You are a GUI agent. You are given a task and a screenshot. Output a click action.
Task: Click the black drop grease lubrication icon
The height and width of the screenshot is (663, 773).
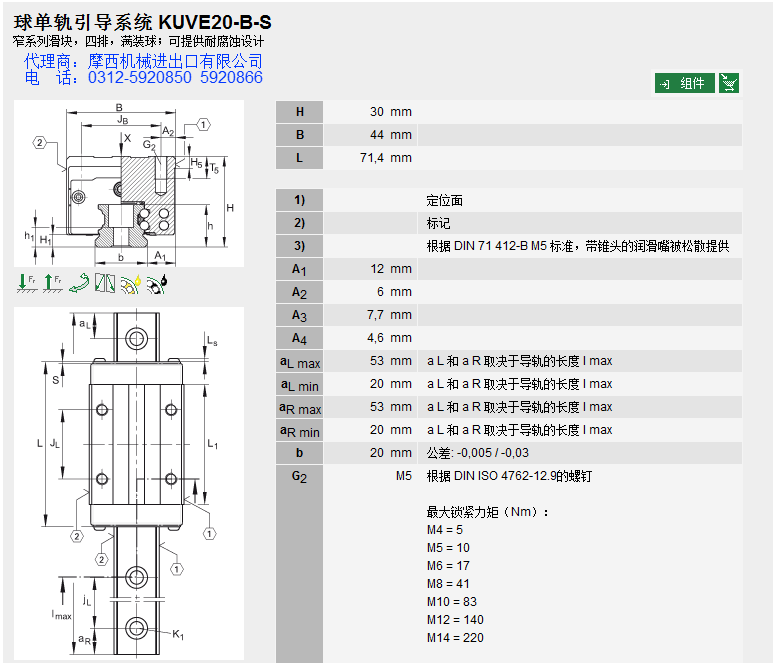pos(156,284)
